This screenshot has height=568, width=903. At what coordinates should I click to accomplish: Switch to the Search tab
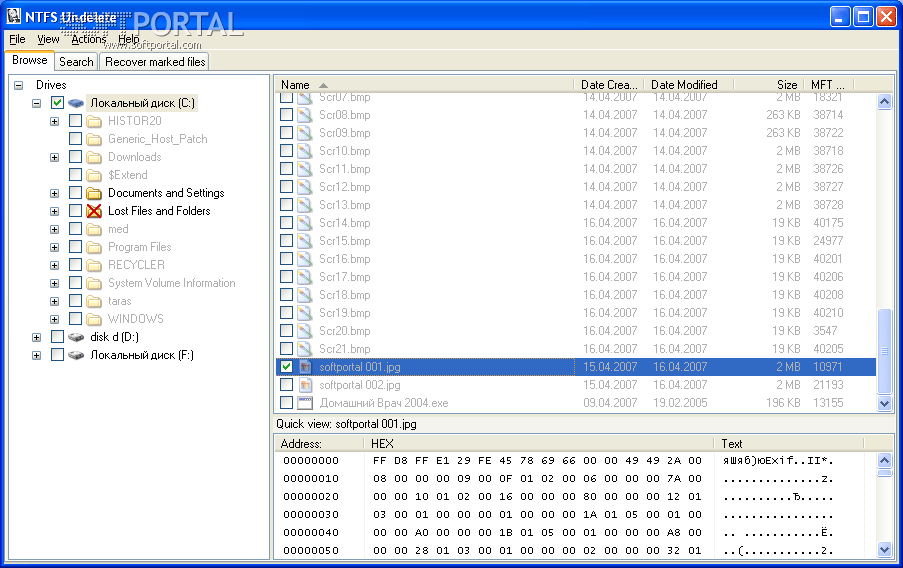click(76, 62)
